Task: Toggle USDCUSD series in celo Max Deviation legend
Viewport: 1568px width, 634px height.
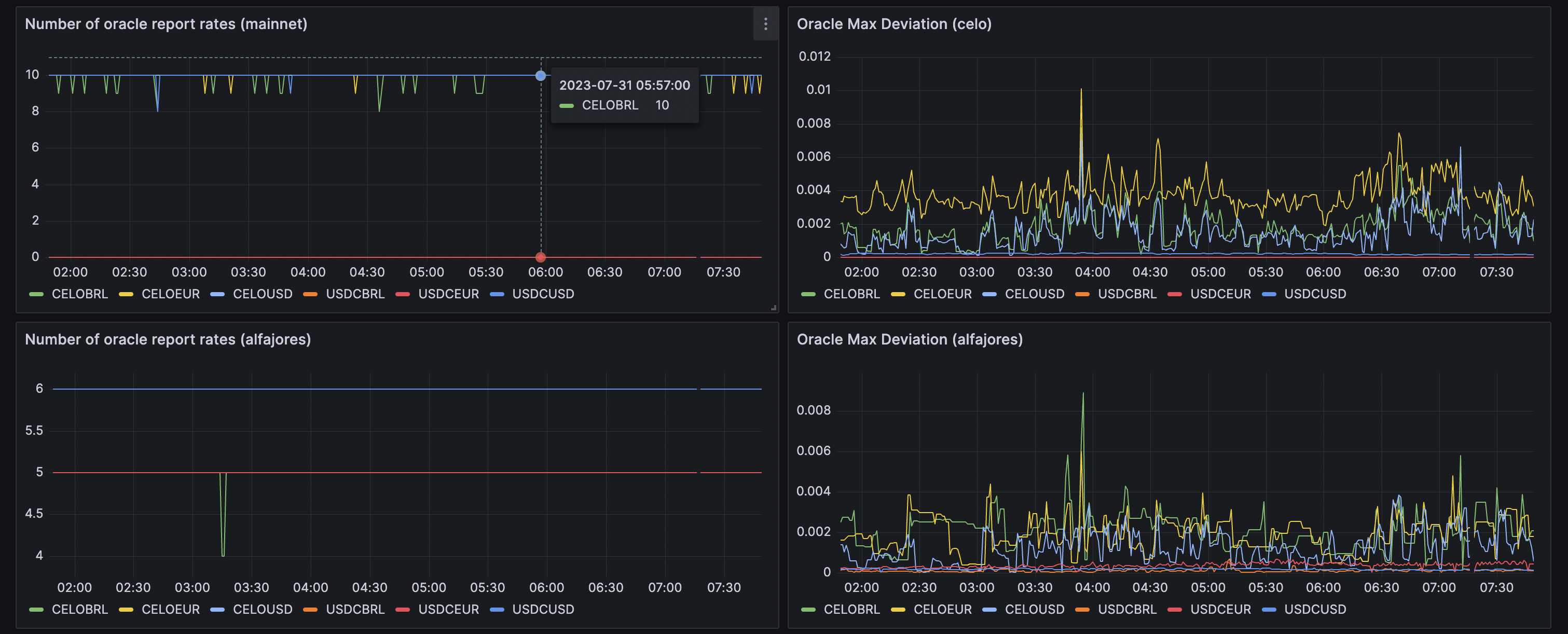Action: (x=1315, y=294)
